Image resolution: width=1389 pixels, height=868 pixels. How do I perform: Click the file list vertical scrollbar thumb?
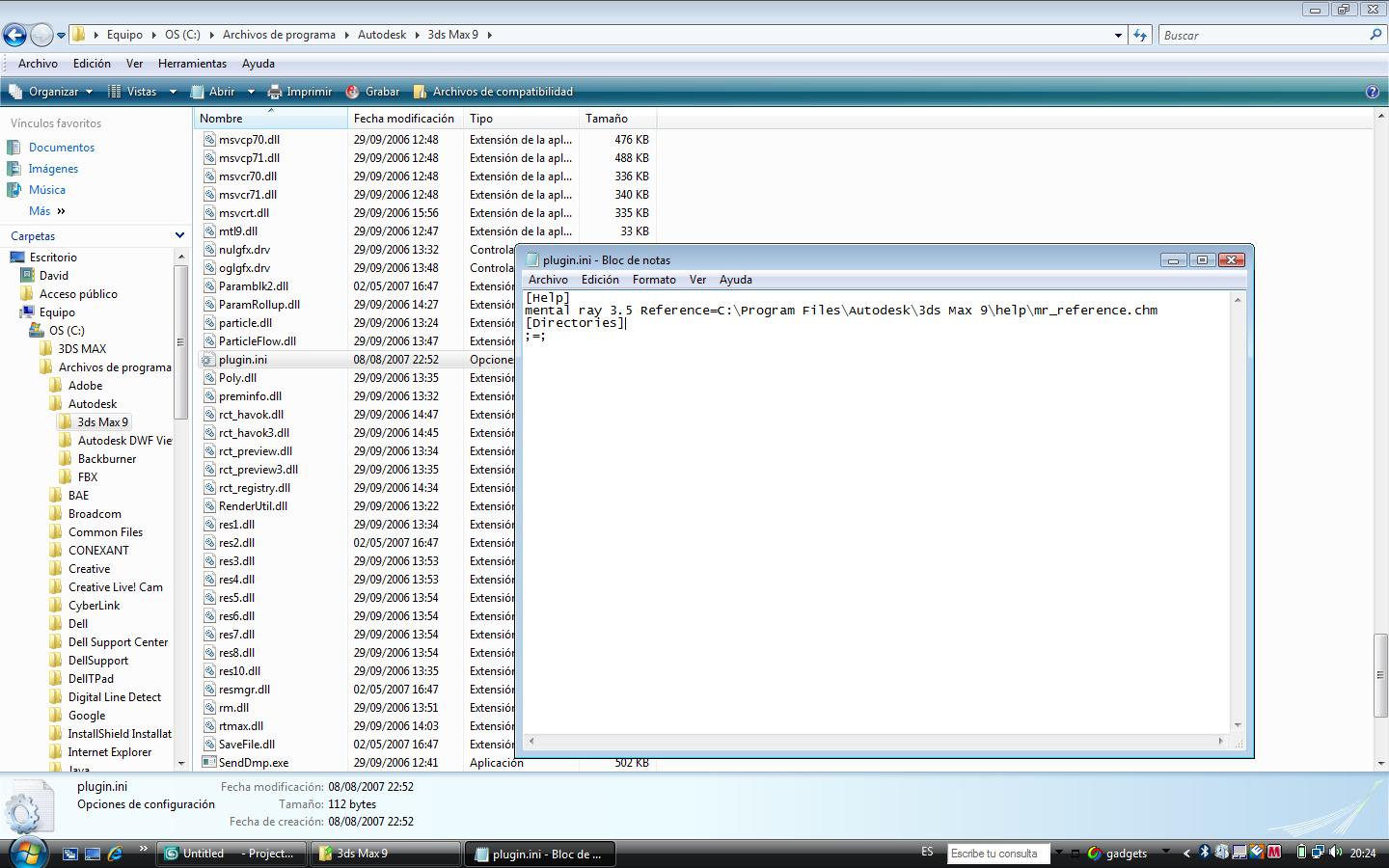pyautogui.click(x=1380, y=675)
